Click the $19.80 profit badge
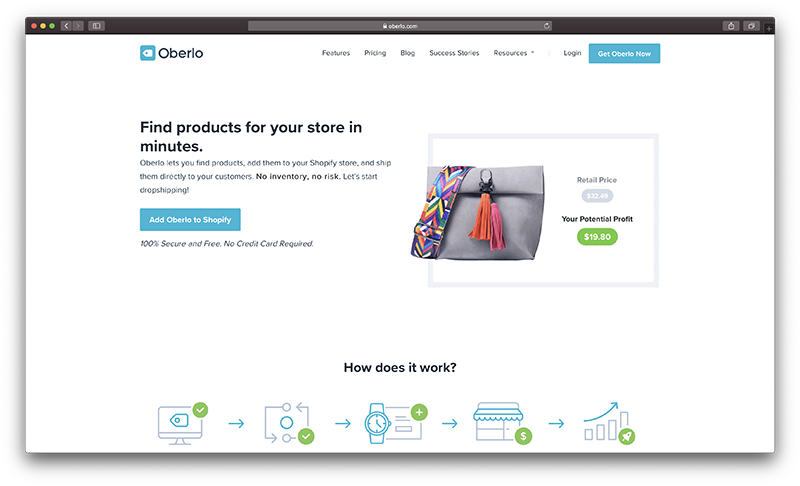This screenshot has width=800, height=486. click(x=597, y=237)
